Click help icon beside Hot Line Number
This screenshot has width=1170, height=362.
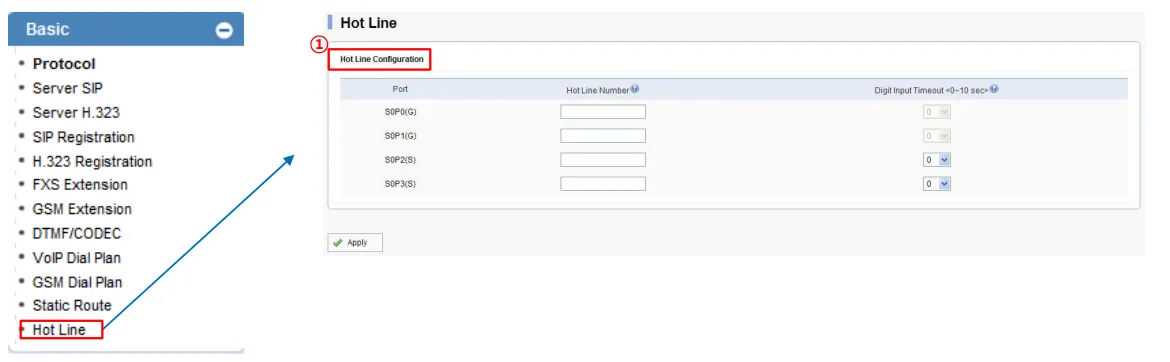click(635, 88)
